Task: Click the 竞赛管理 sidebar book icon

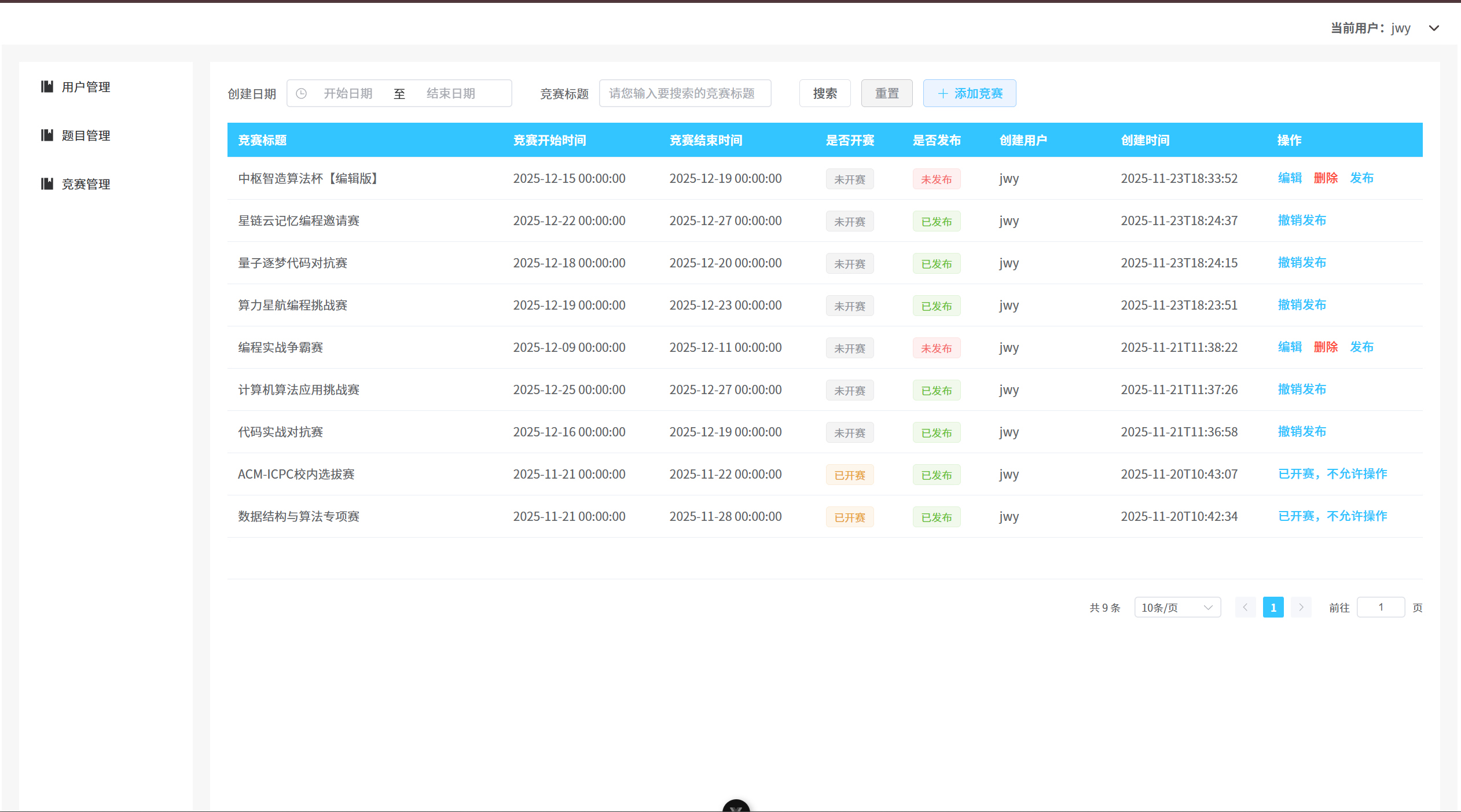Action: coord(47,184)
